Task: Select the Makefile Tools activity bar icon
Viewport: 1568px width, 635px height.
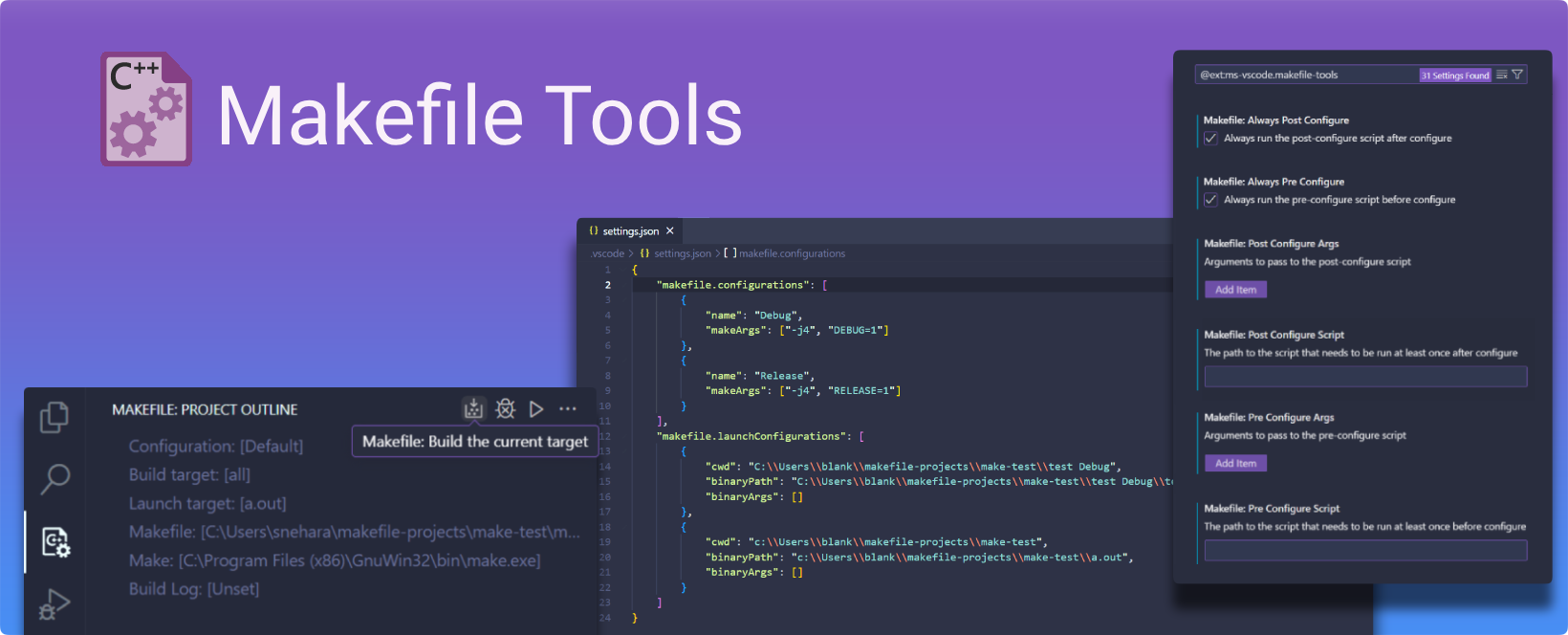Action: pyautogui.click(x=55, y=542)
